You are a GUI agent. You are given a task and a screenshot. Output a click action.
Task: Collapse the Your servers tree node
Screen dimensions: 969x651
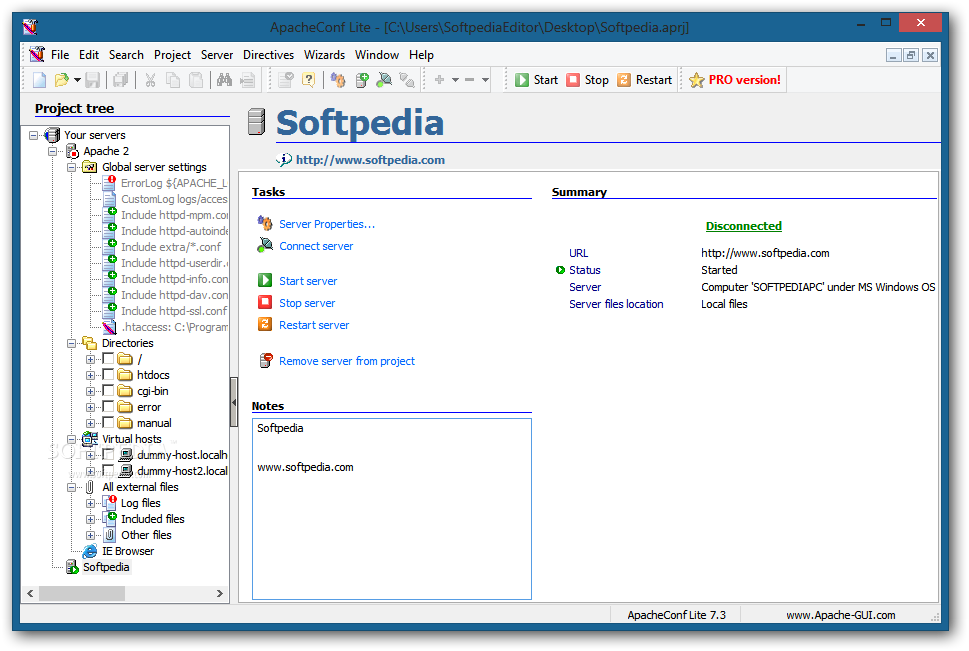click(x=33, y=135)
